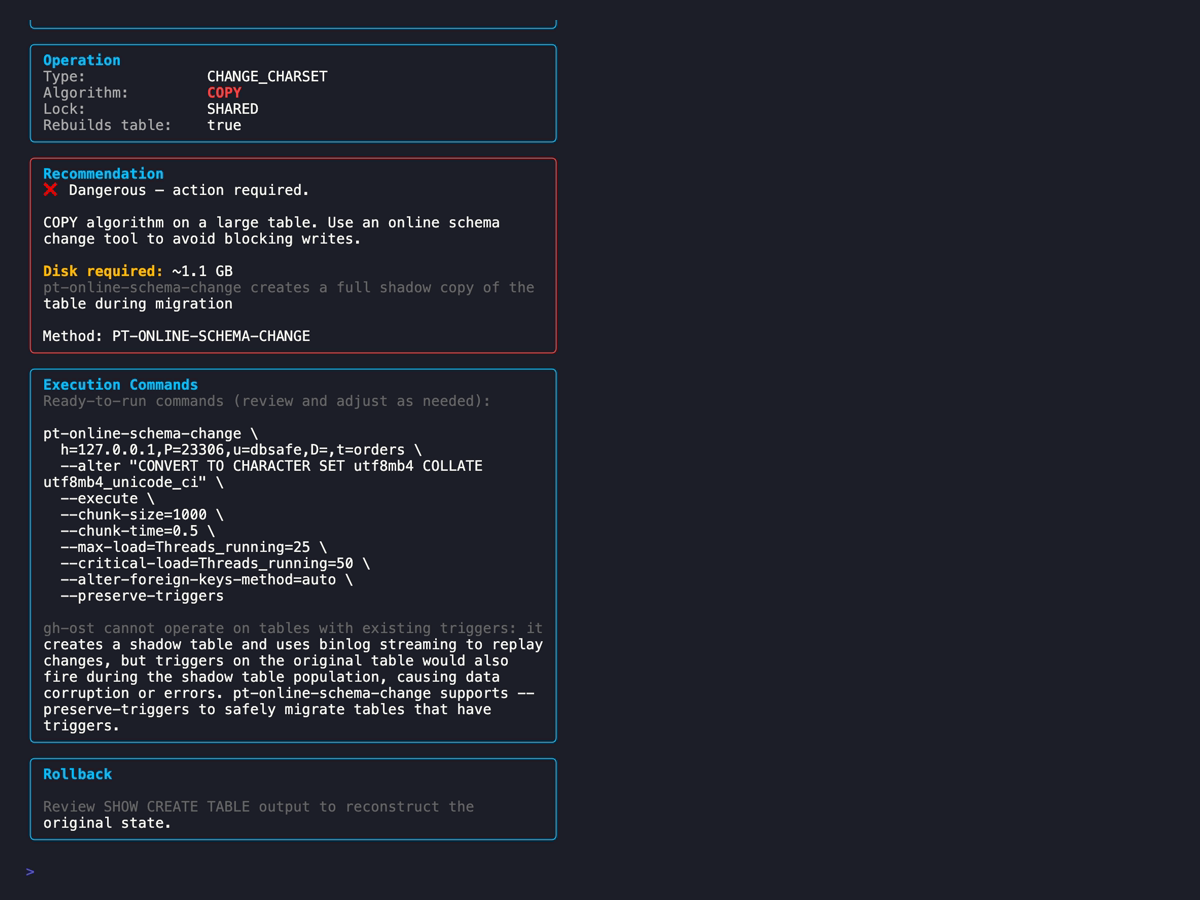Select the Operation panel header

[x=81, y=59]
